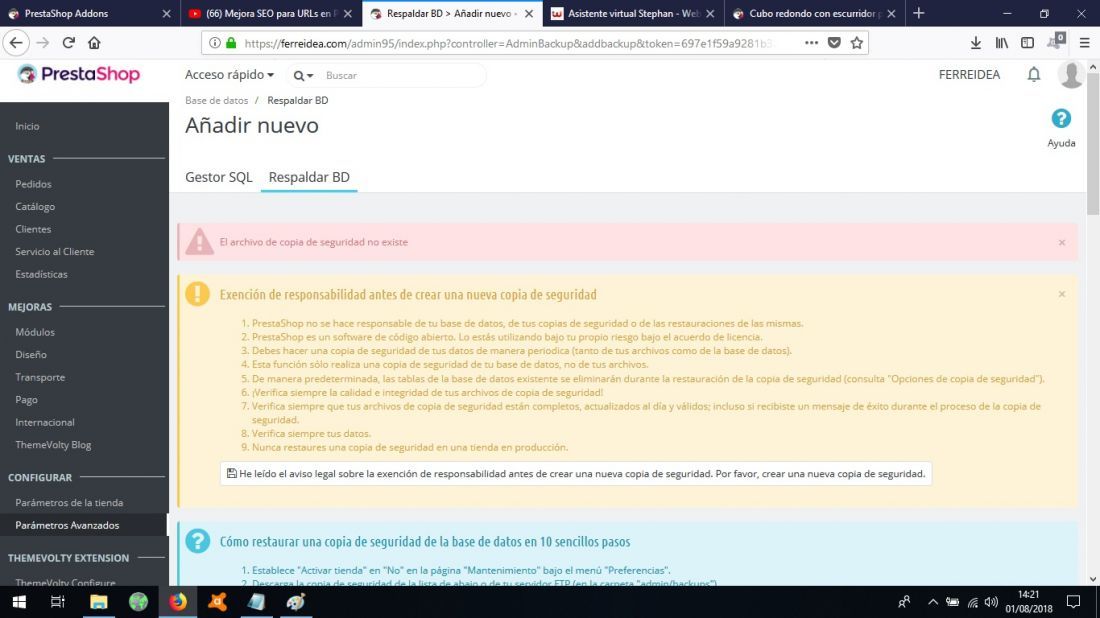Open Catálogo in the sidebar
This screenshot has width=1100, height=618.
(x=35, y=206)
